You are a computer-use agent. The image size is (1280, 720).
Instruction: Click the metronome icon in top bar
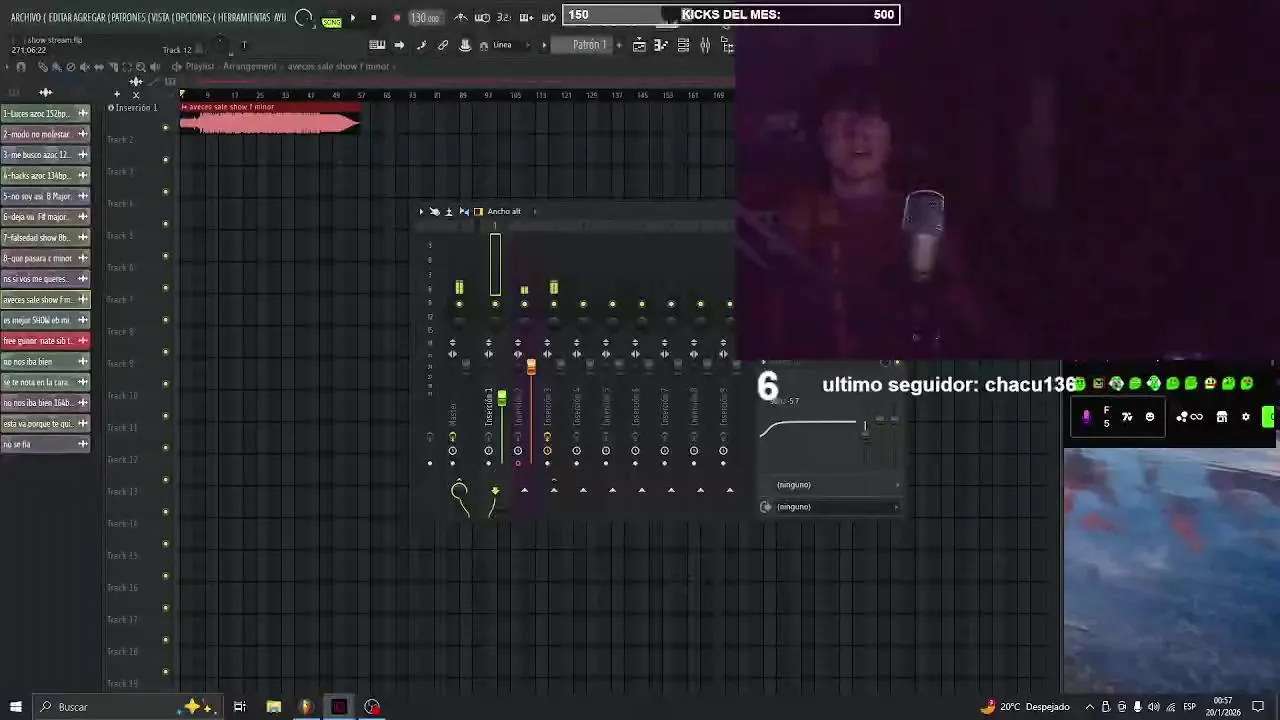coord(460,18)
